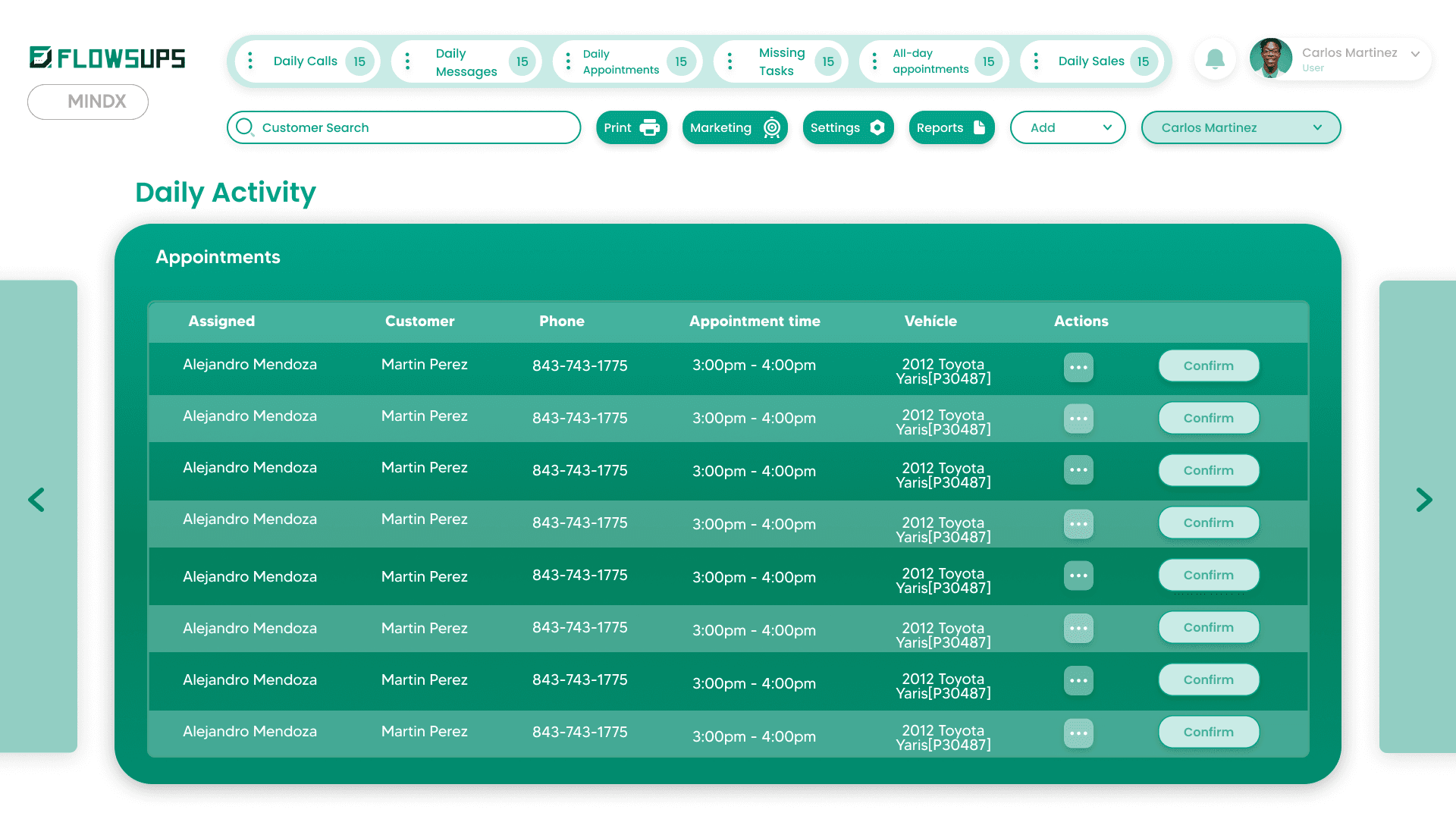The height and width of the screenshot is (819, 1456).
Task: Click ellipsis actions button in first row
Action: click(1078, 367)
